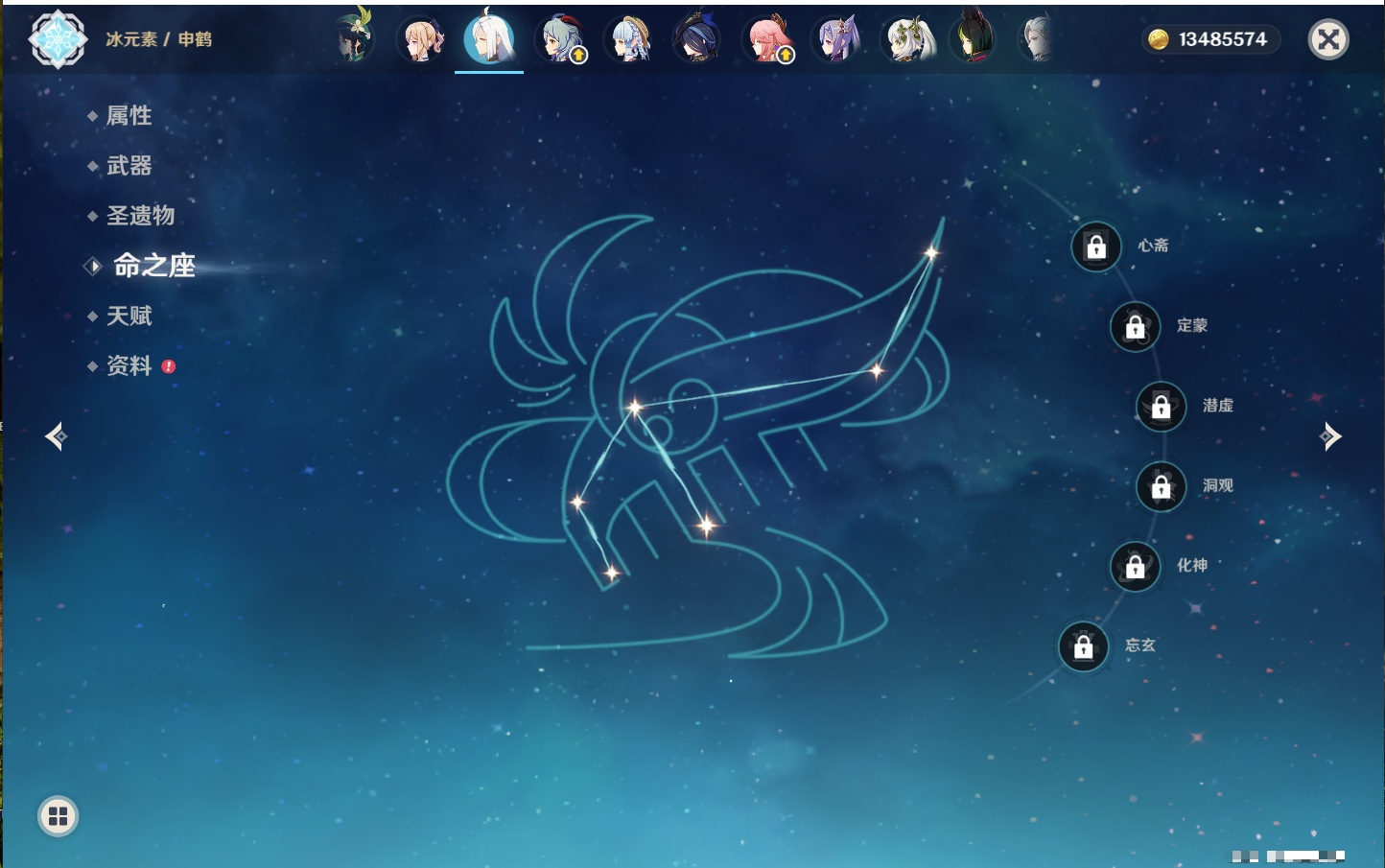Select the straw-hat light-blue-haired character avatar
The height and width of the screenshot is (868, 1385).
[x=630, y=39]
